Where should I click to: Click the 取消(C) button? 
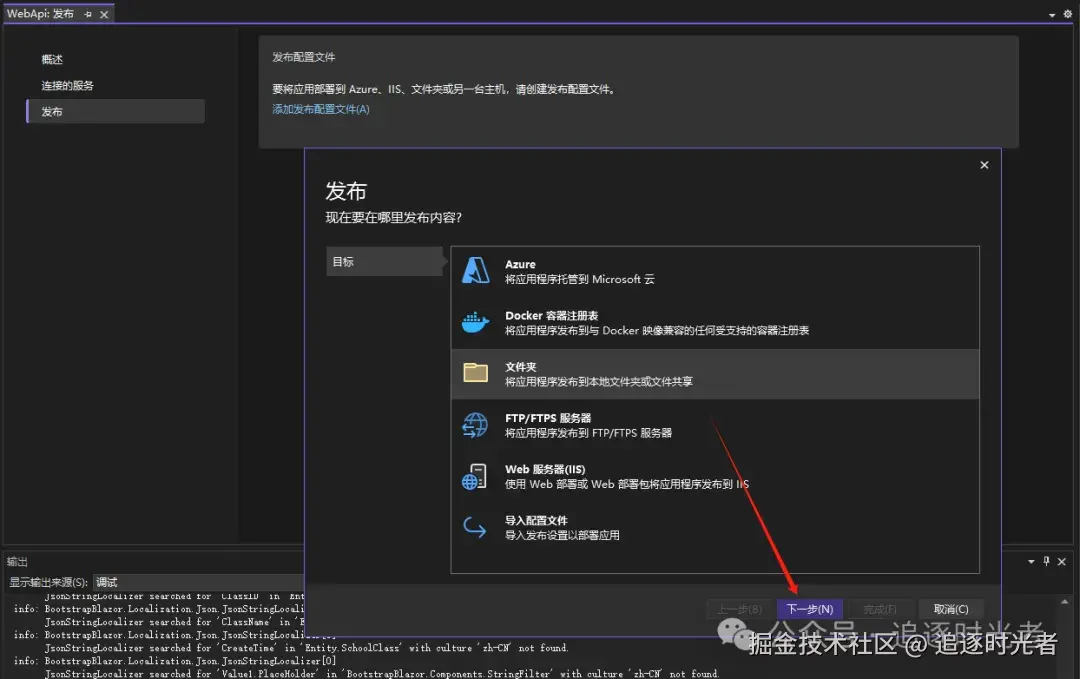(x=951, y=609)
